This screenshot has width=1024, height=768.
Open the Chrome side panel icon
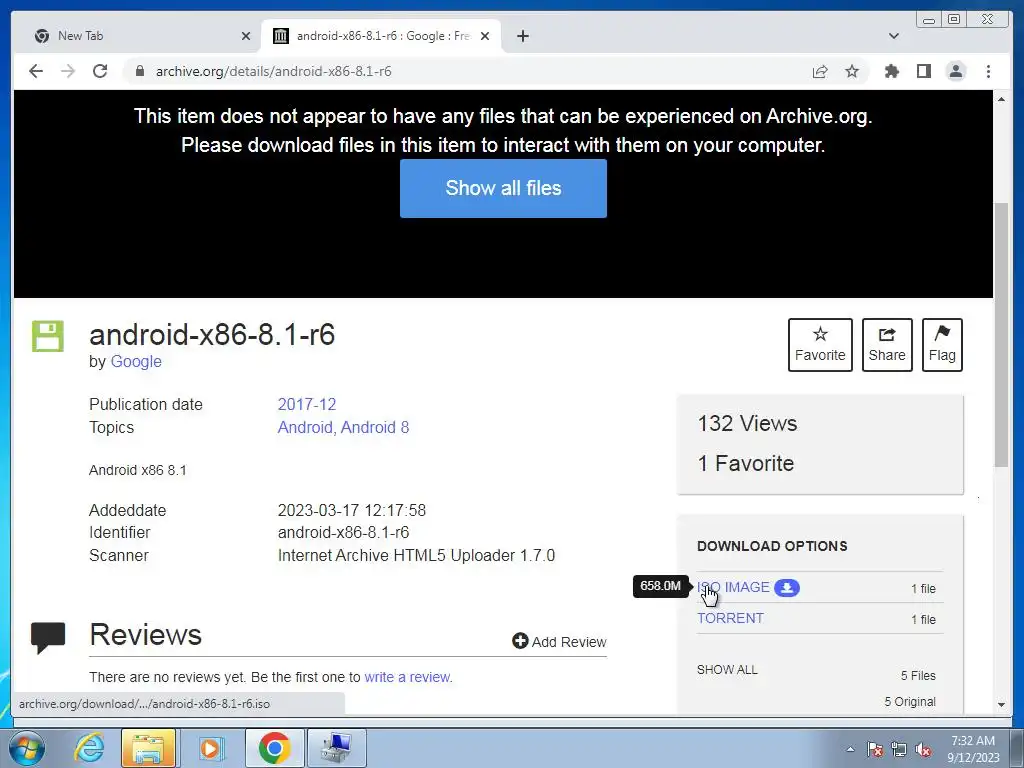(x=923, y=71)
